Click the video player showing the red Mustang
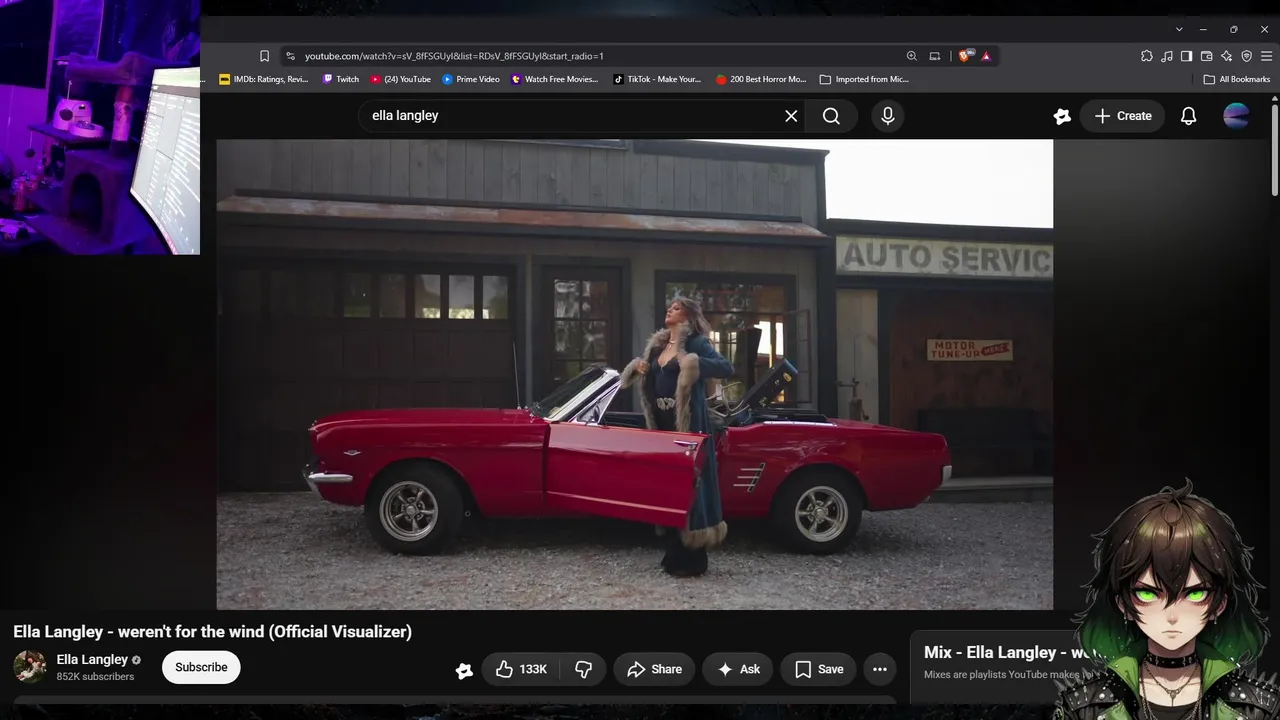Viewport: 1280px width, 720px height. [635, 374]
